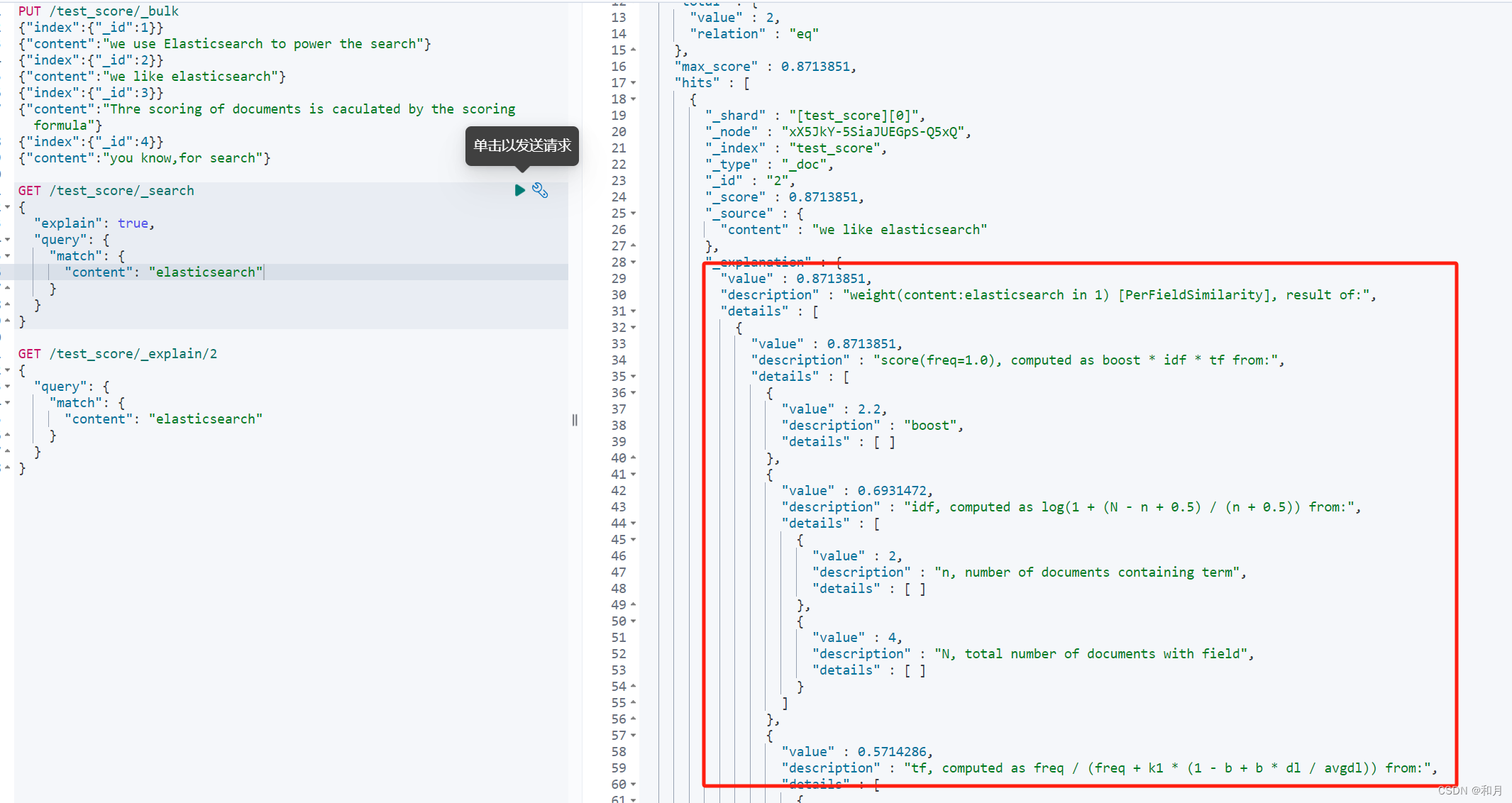The width and height of the screenshot is (1512, 803).
Task: Fold idf details array on line 44
Action: click(633, 524)
